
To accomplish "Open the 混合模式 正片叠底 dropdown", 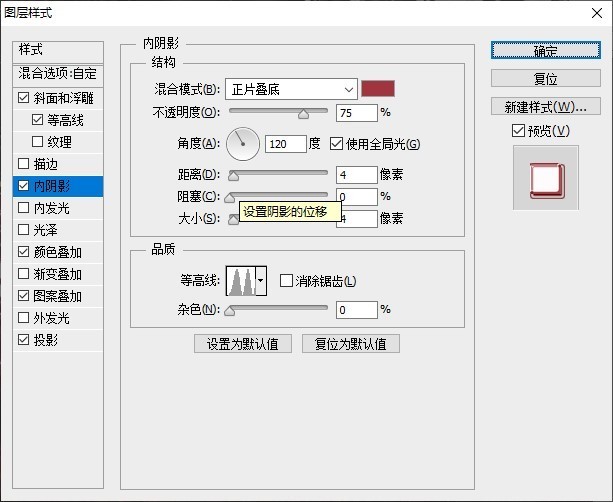I will point(290,89).
